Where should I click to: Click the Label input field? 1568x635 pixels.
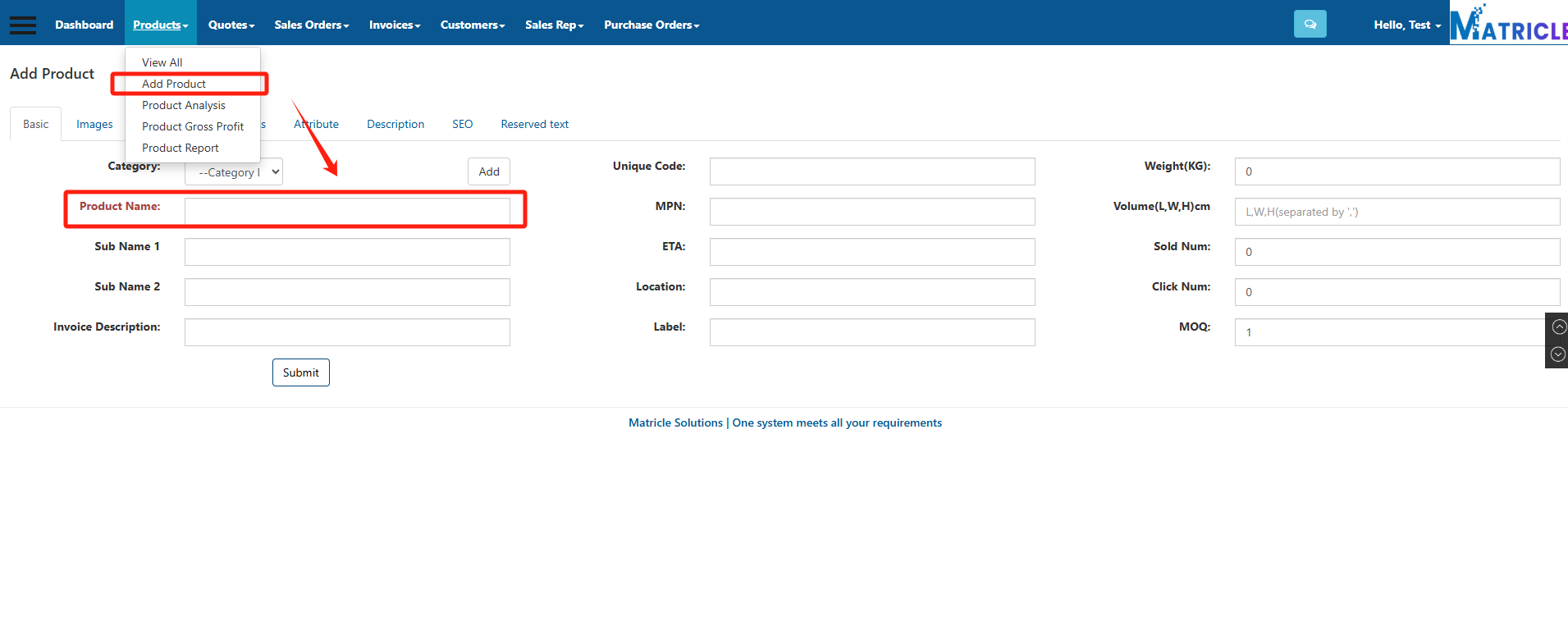tap(872, 332)
